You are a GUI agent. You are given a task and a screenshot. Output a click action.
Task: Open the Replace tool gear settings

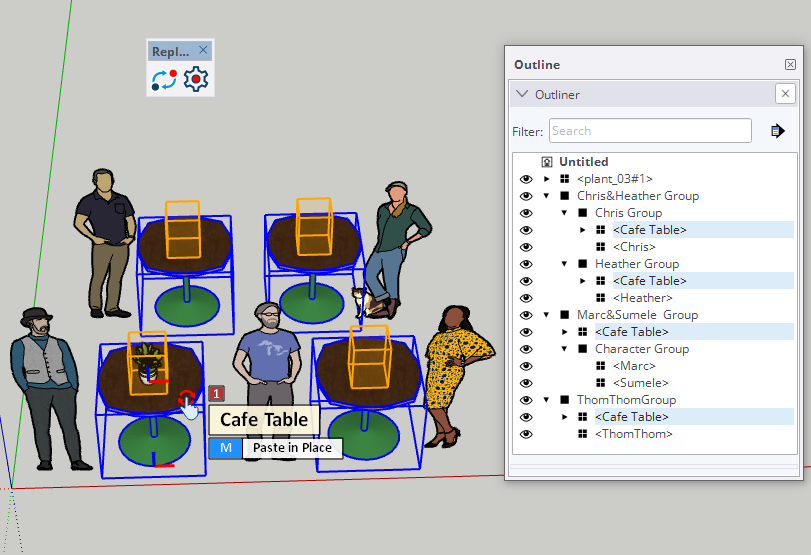[195, 80]
